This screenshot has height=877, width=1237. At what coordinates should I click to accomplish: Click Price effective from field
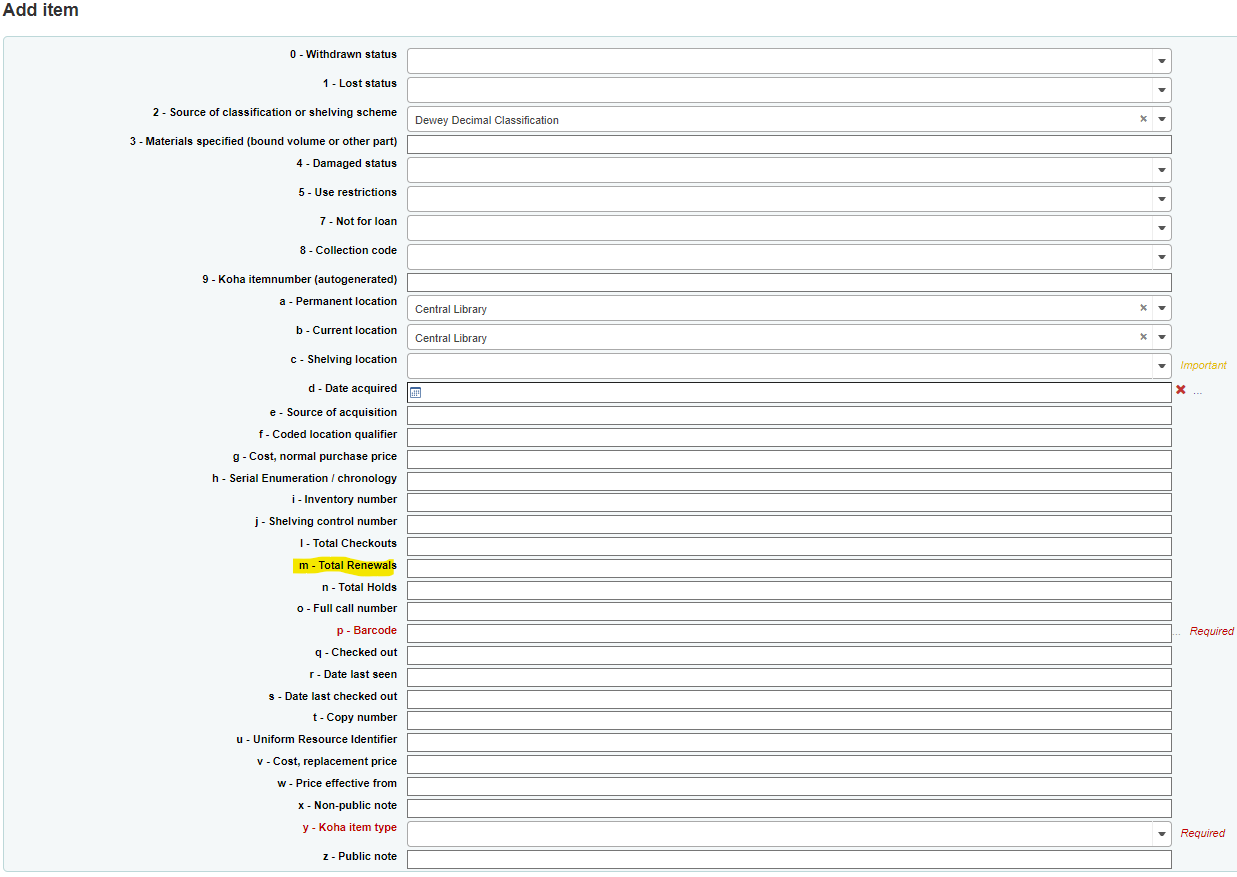click(x=789, y=787)
